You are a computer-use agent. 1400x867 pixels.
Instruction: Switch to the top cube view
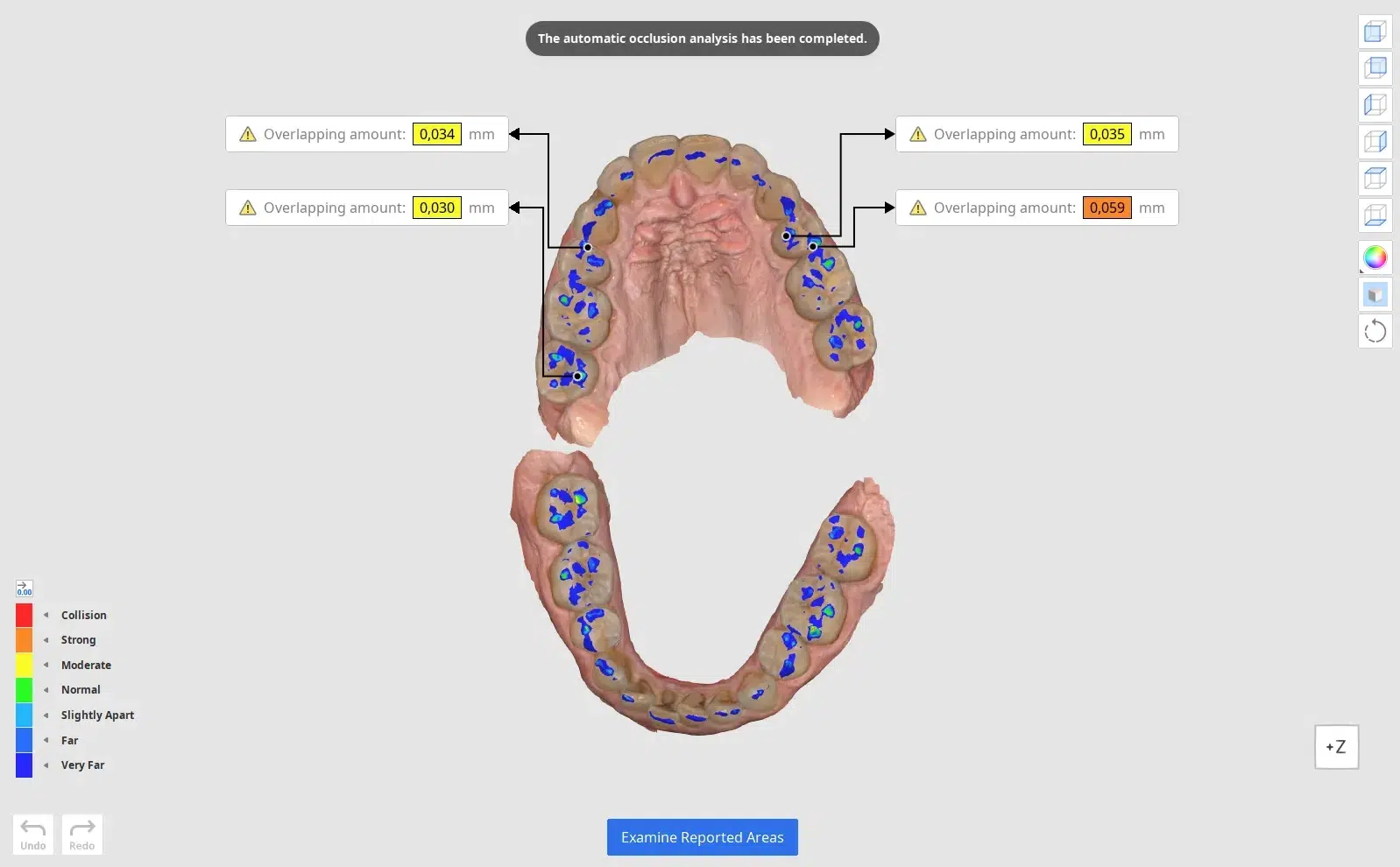coord(1375,179)
